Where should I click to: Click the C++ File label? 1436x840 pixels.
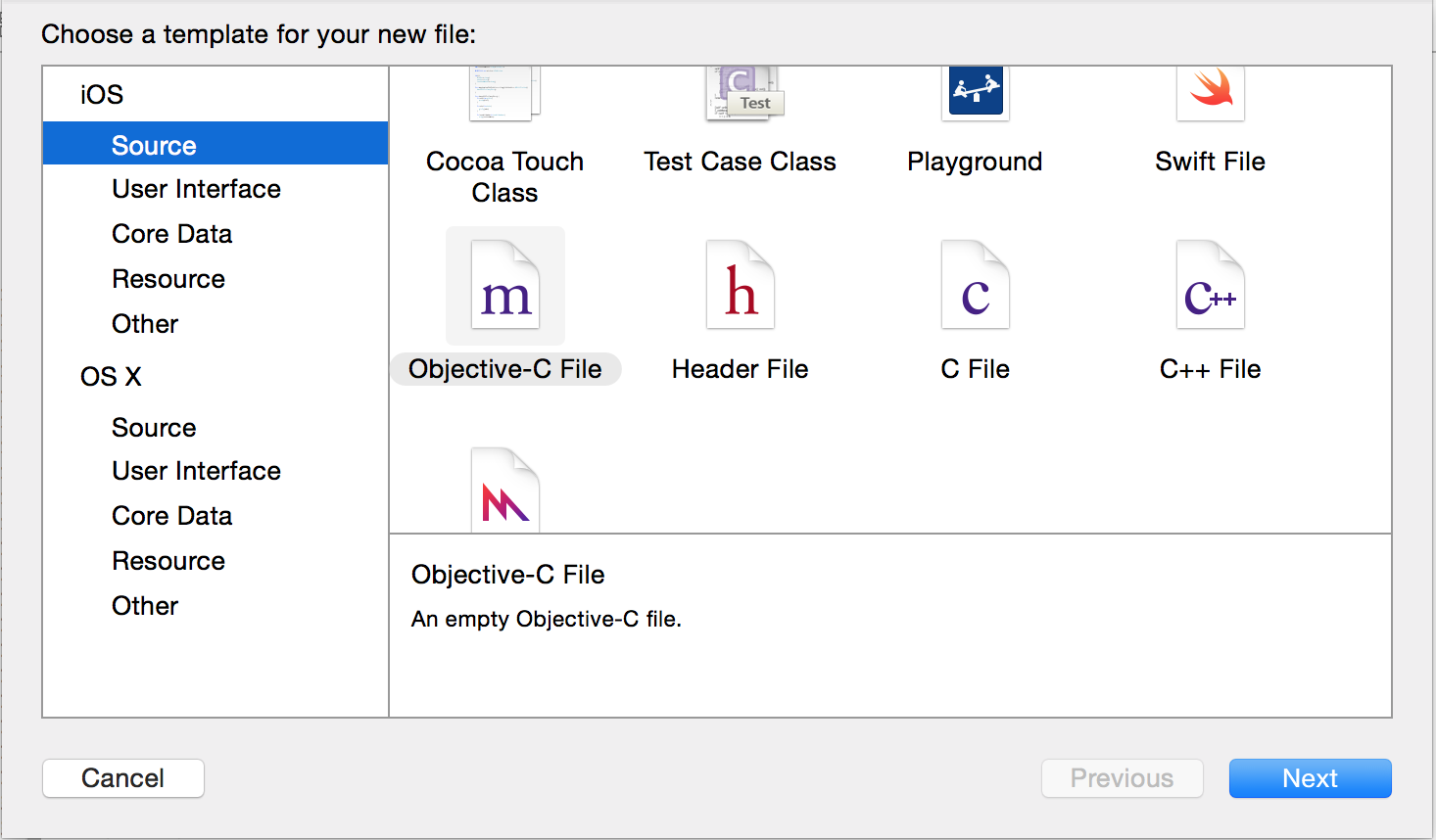pyautogui.click(x=1211, y=369)
